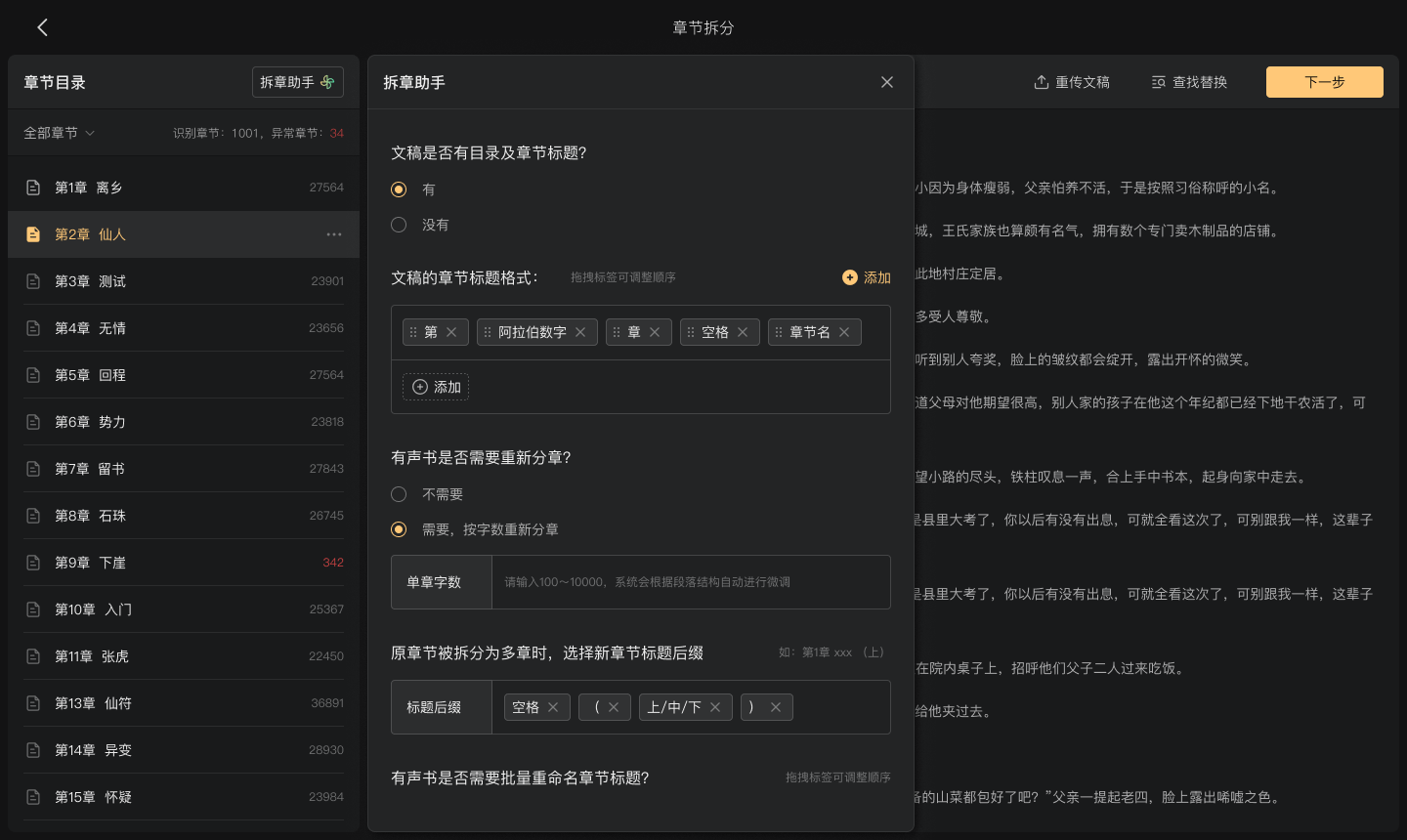Viewport: 1407px width, 840px height.
Task: Remove 空格 tag from 标题后缀
Action: [553, 707]
